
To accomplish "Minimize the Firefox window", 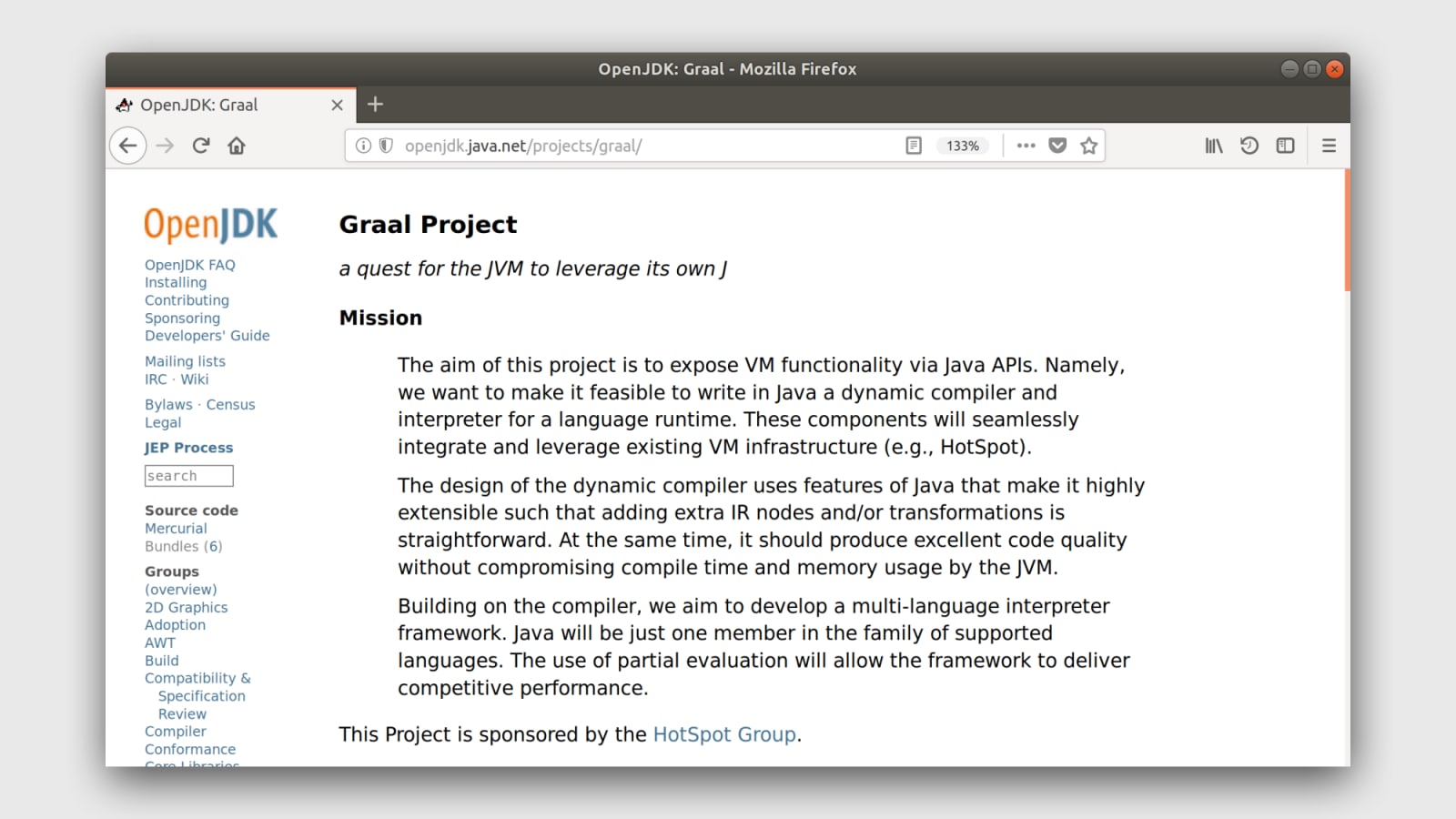I will coord(1289,69).
